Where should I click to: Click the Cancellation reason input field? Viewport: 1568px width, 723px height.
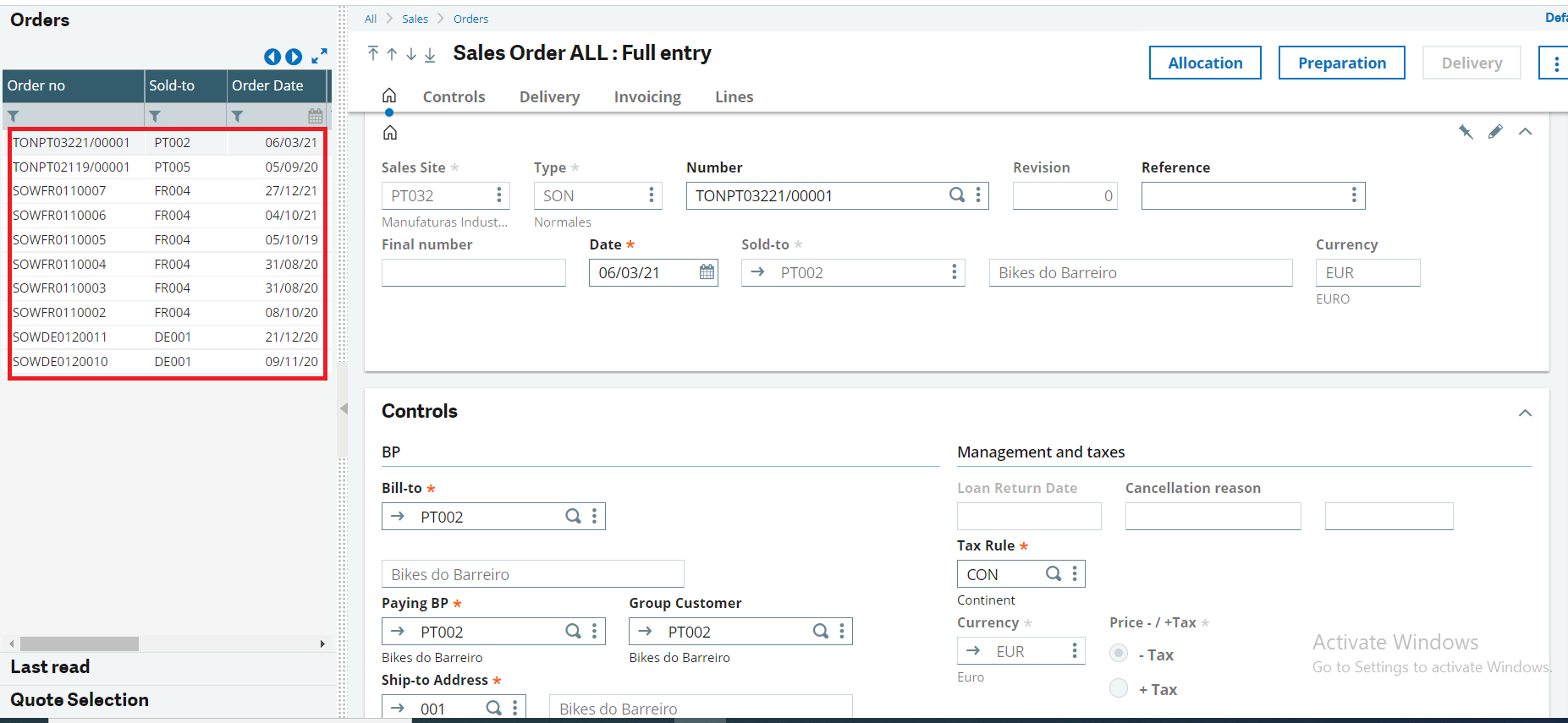pos(1213,516)
